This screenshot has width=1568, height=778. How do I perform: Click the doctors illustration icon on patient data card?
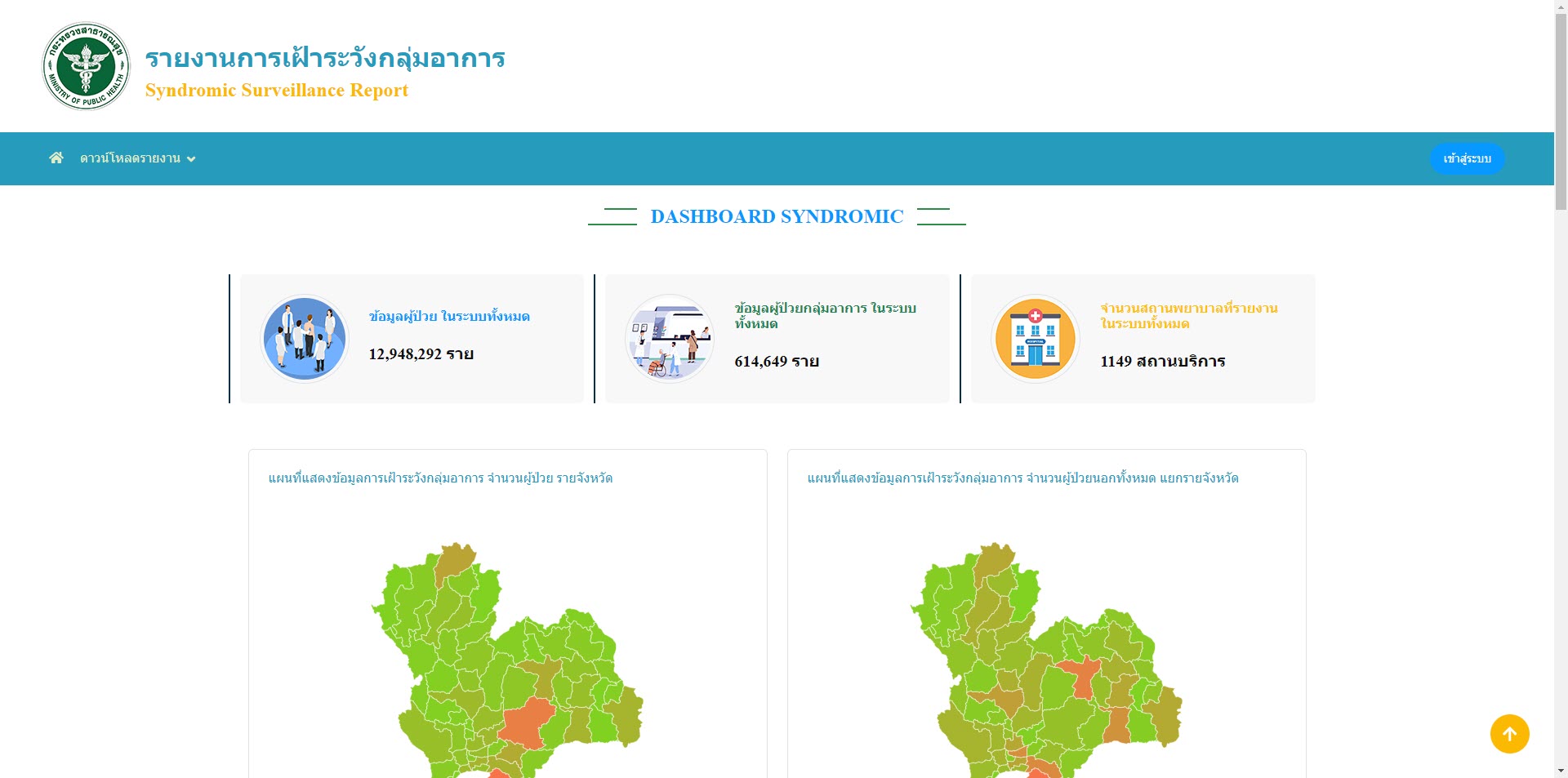coord(304,337)
